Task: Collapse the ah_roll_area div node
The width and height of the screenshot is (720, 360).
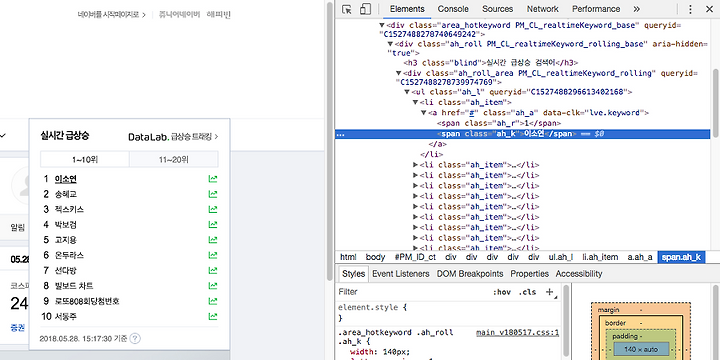Action: coord(399,73)
